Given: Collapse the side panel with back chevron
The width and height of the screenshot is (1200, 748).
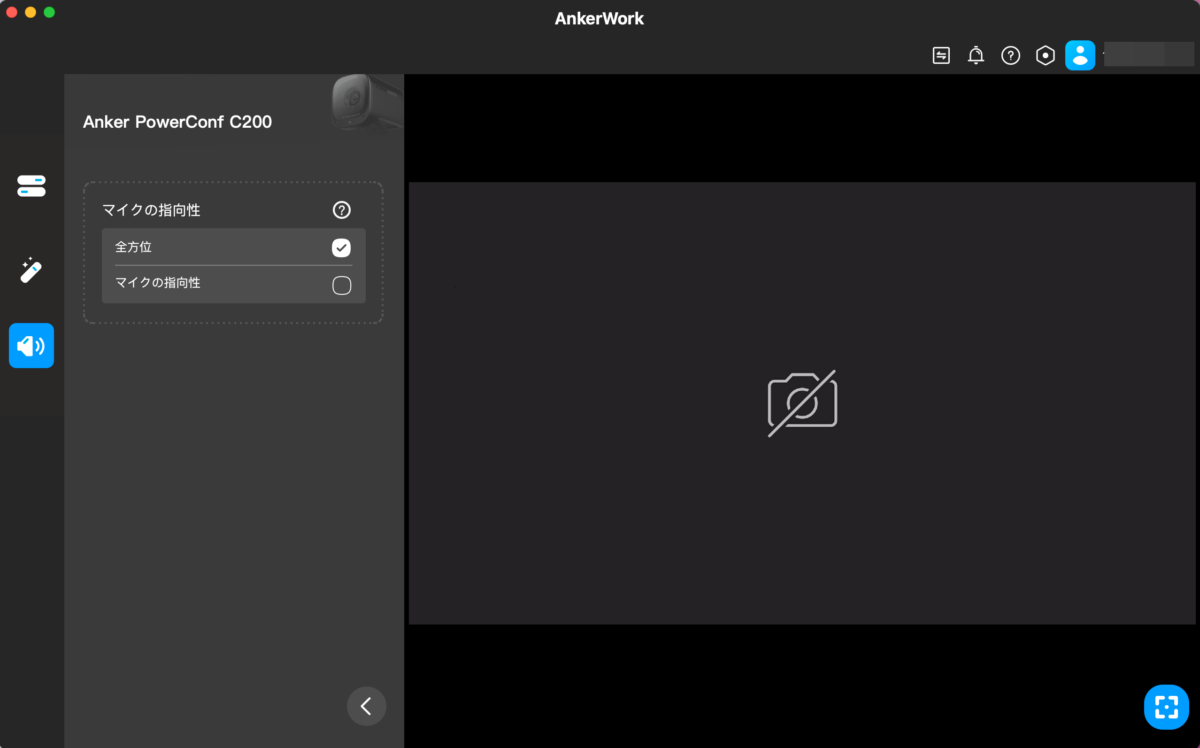Looking at the screenshot, I should (x=366, y=706).
